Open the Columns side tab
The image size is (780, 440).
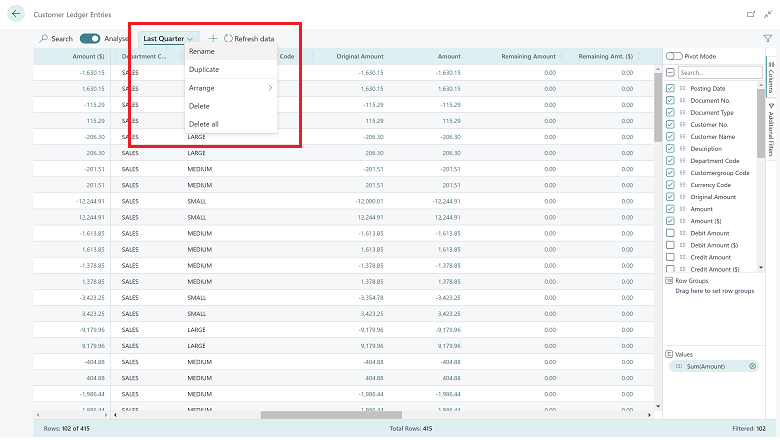pos(771,78)
